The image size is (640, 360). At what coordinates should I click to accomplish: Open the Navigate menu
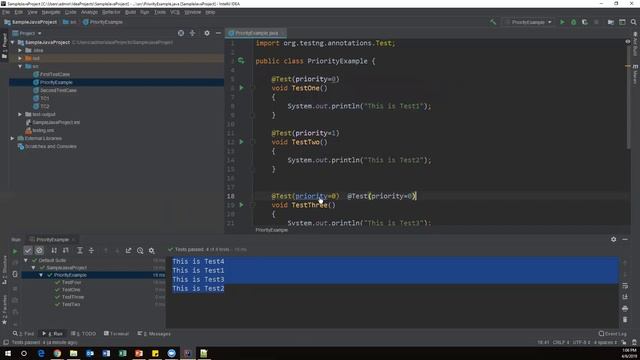(x=51, y=12)
